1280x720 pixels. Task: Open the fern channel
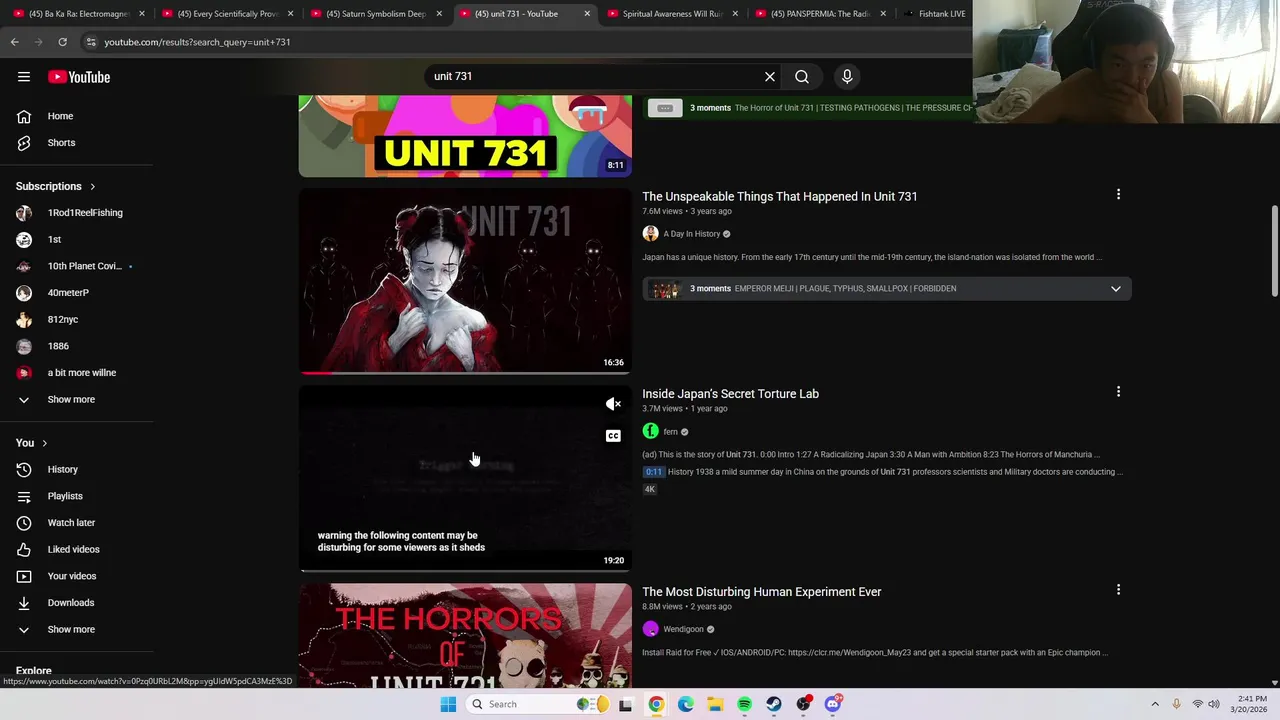(670, 432)
